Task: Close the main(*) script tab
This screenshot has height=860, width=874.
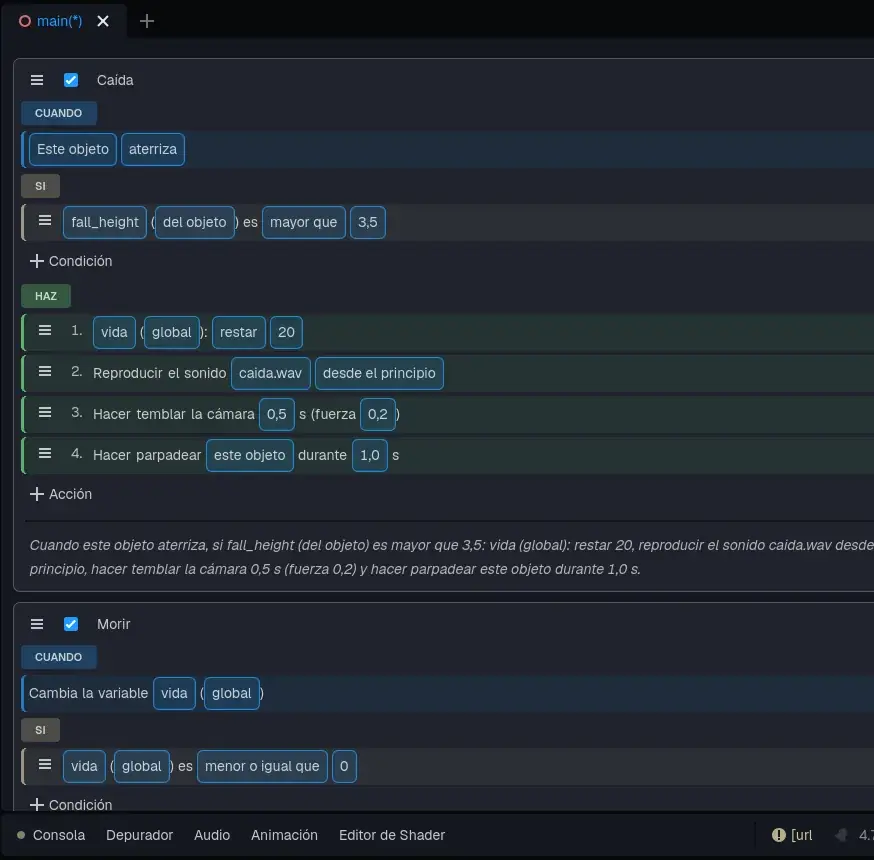Action: point(103,21)
